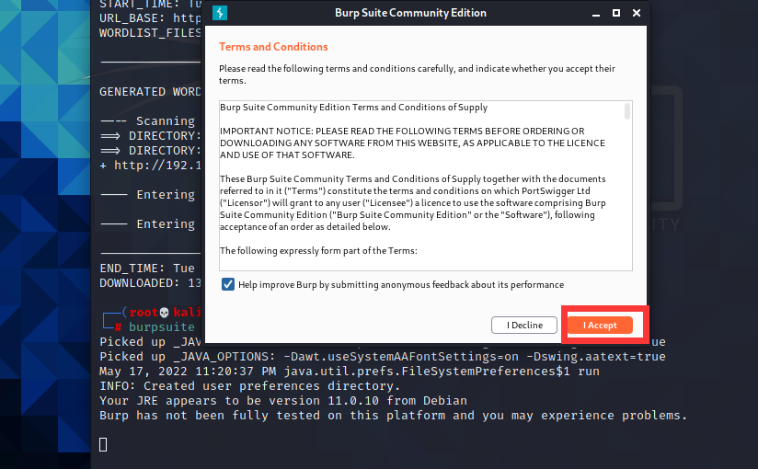
Task: Click the orange 'Terms and Conditions' heading
Action: click(273, 47)
